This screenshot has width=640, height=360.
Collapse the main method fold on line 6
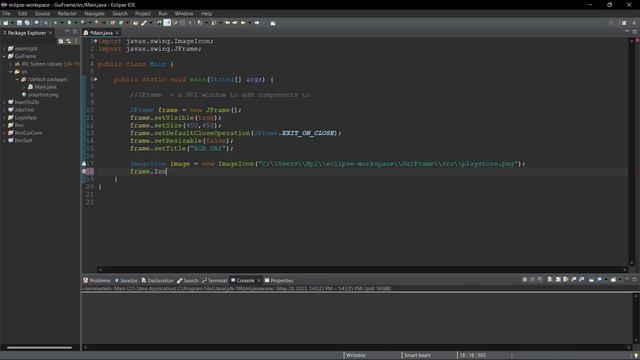96,79
